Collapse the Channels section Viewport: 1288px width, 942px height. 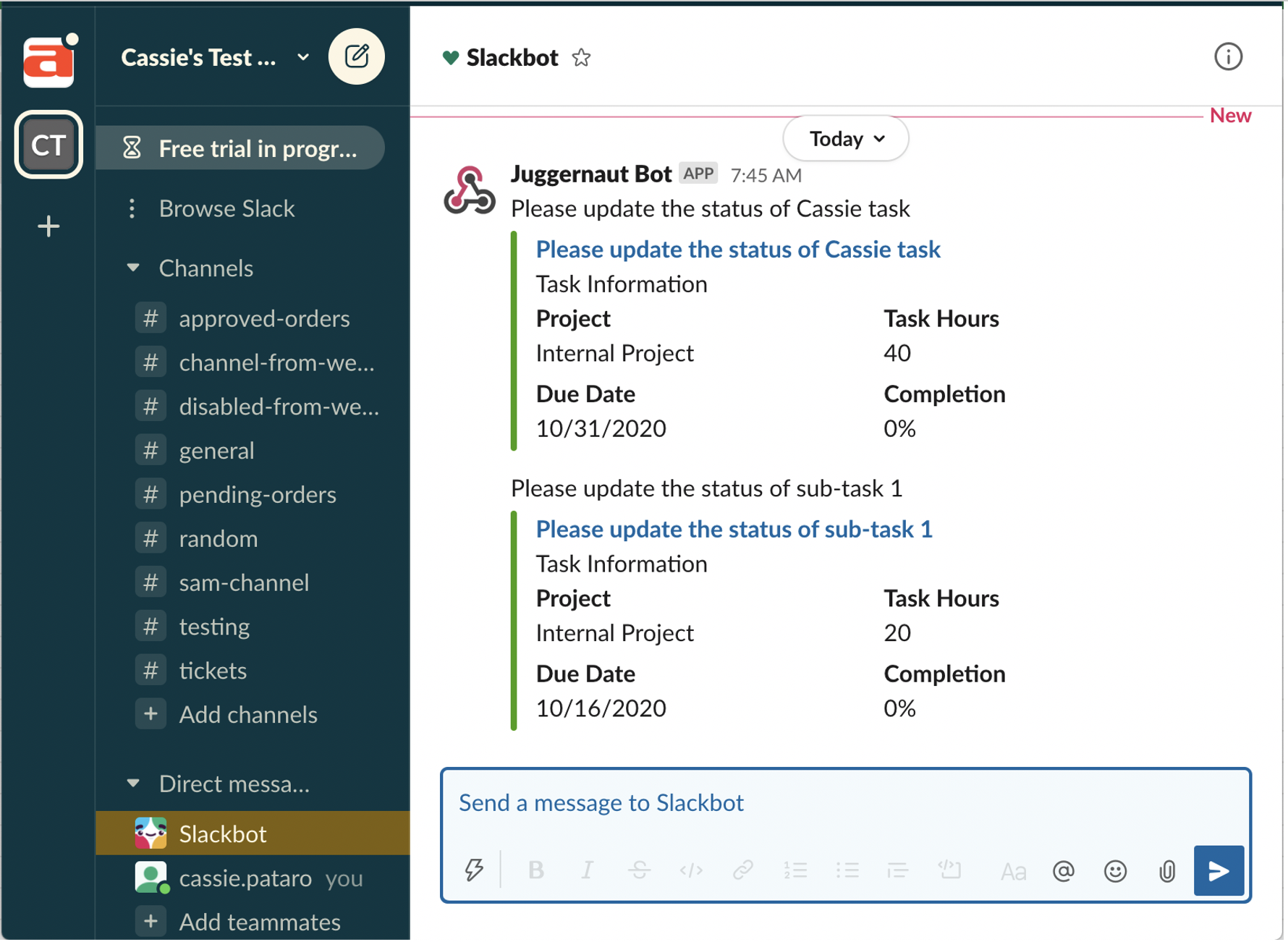click(x=133, y=268)
